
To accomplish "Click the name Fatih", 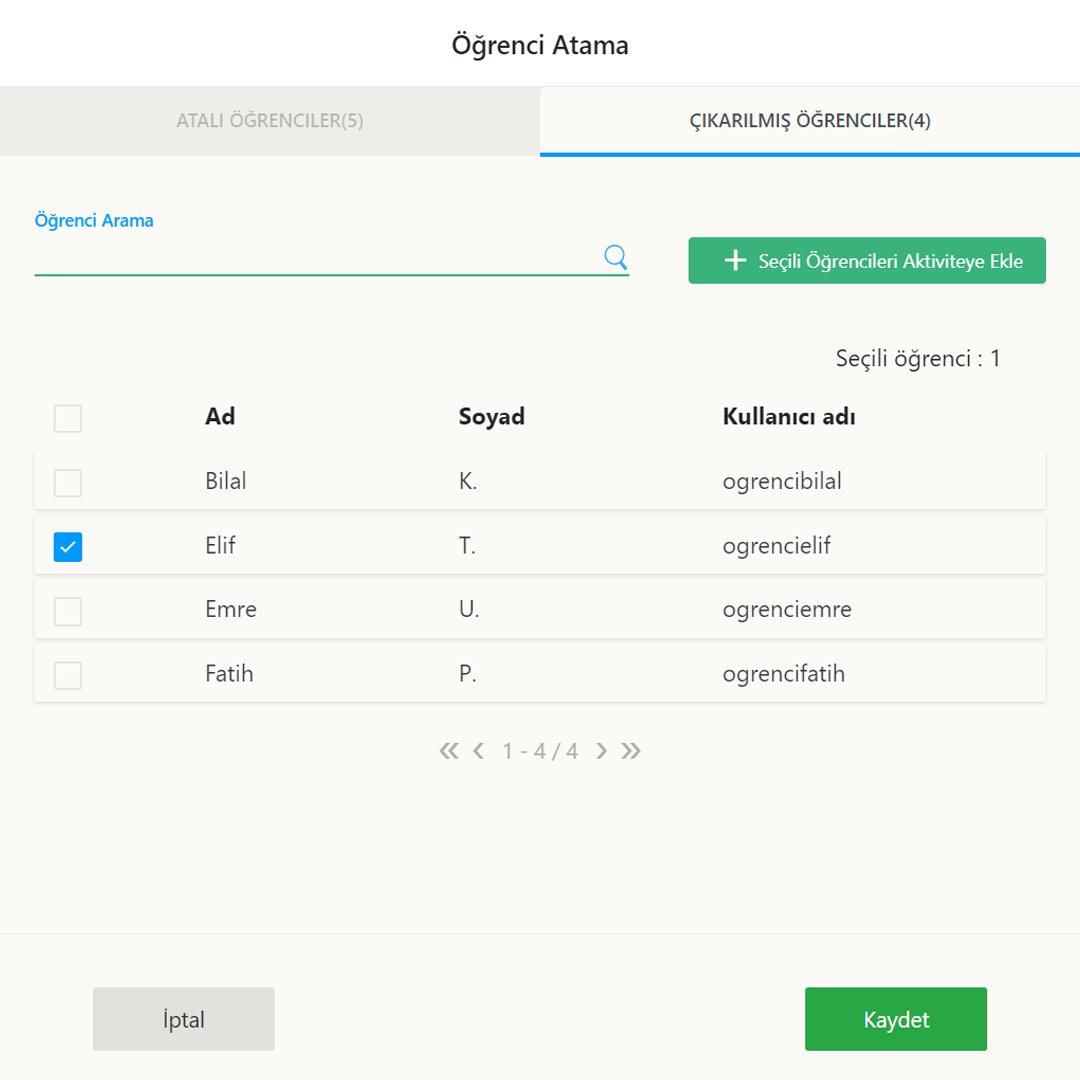I will pos(229,673).
